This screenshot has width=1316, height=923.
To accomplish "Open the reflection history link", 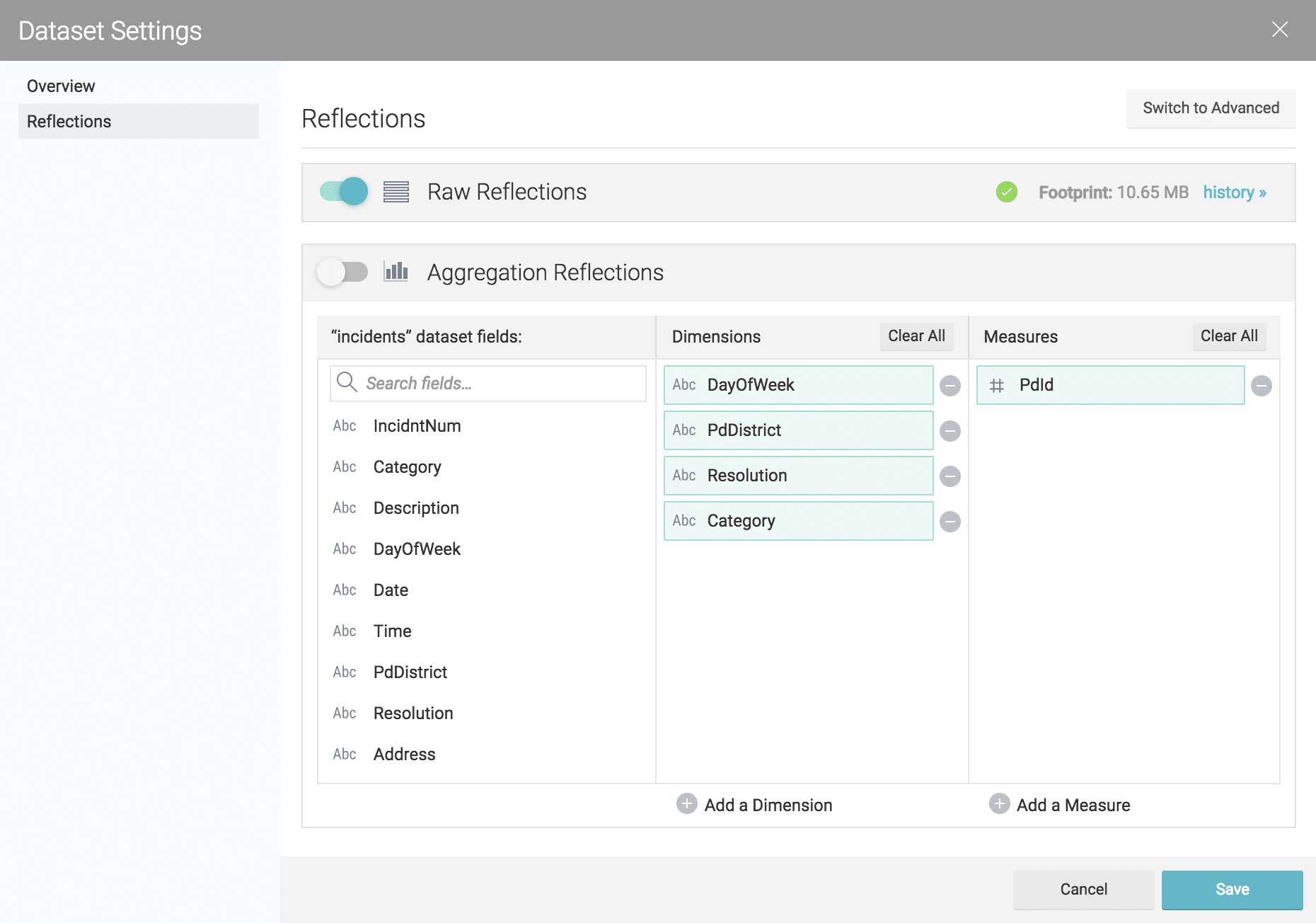I will tap(1234, 193).
